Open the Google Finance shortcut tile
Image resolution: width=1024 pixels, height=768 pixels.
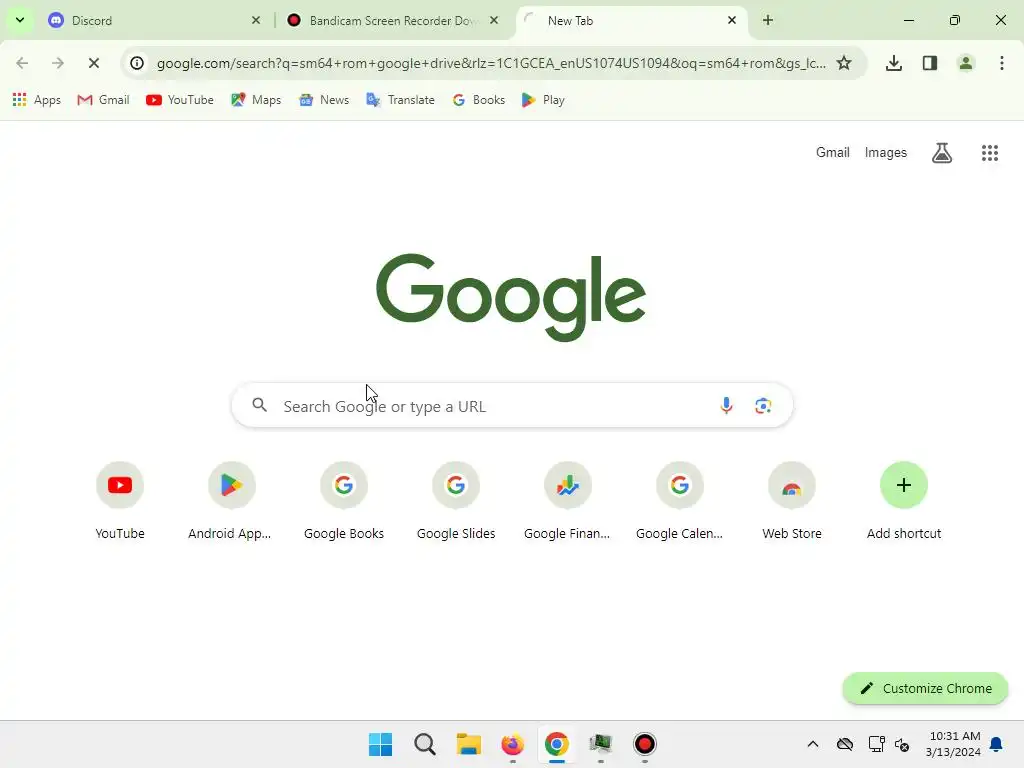[x=568, y=502]
